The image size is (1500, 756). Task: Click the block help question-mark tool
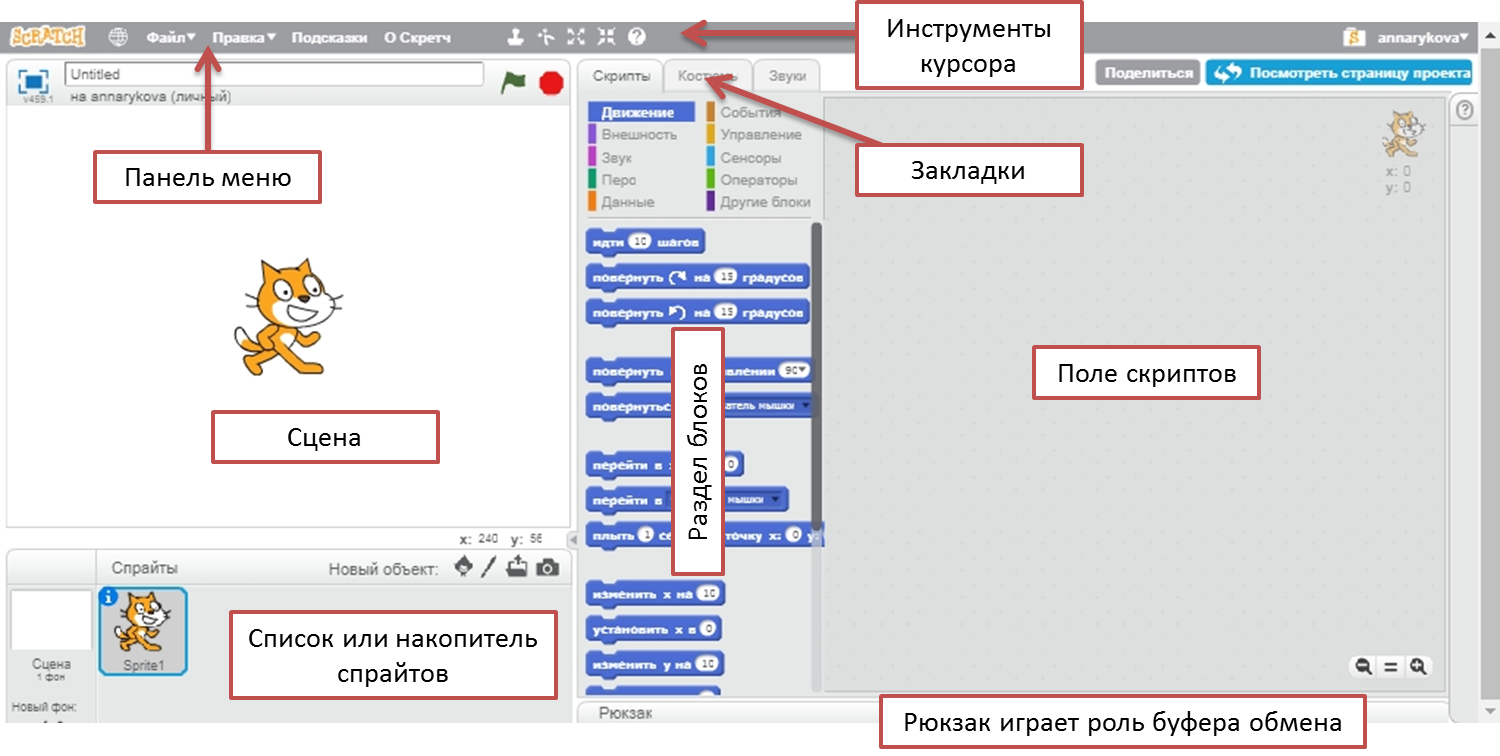636,37
